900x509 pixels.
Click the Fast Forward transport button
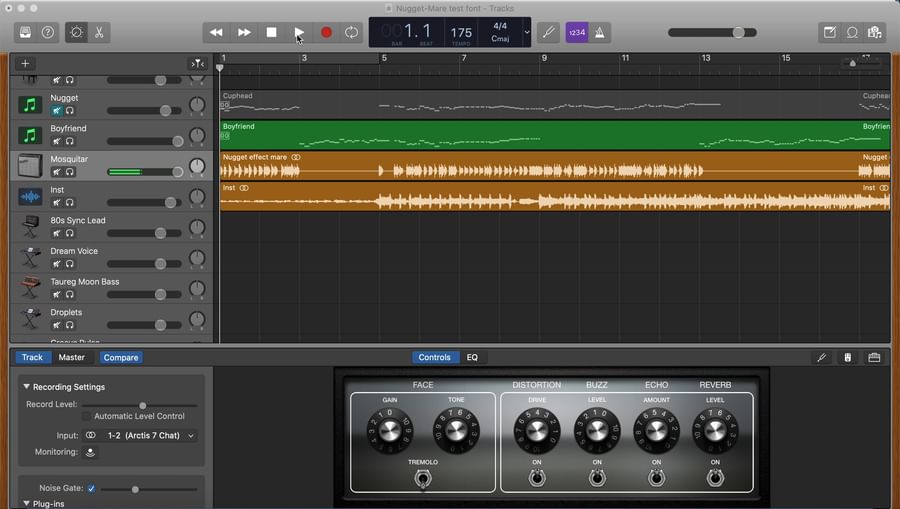[x=244, y=33]
